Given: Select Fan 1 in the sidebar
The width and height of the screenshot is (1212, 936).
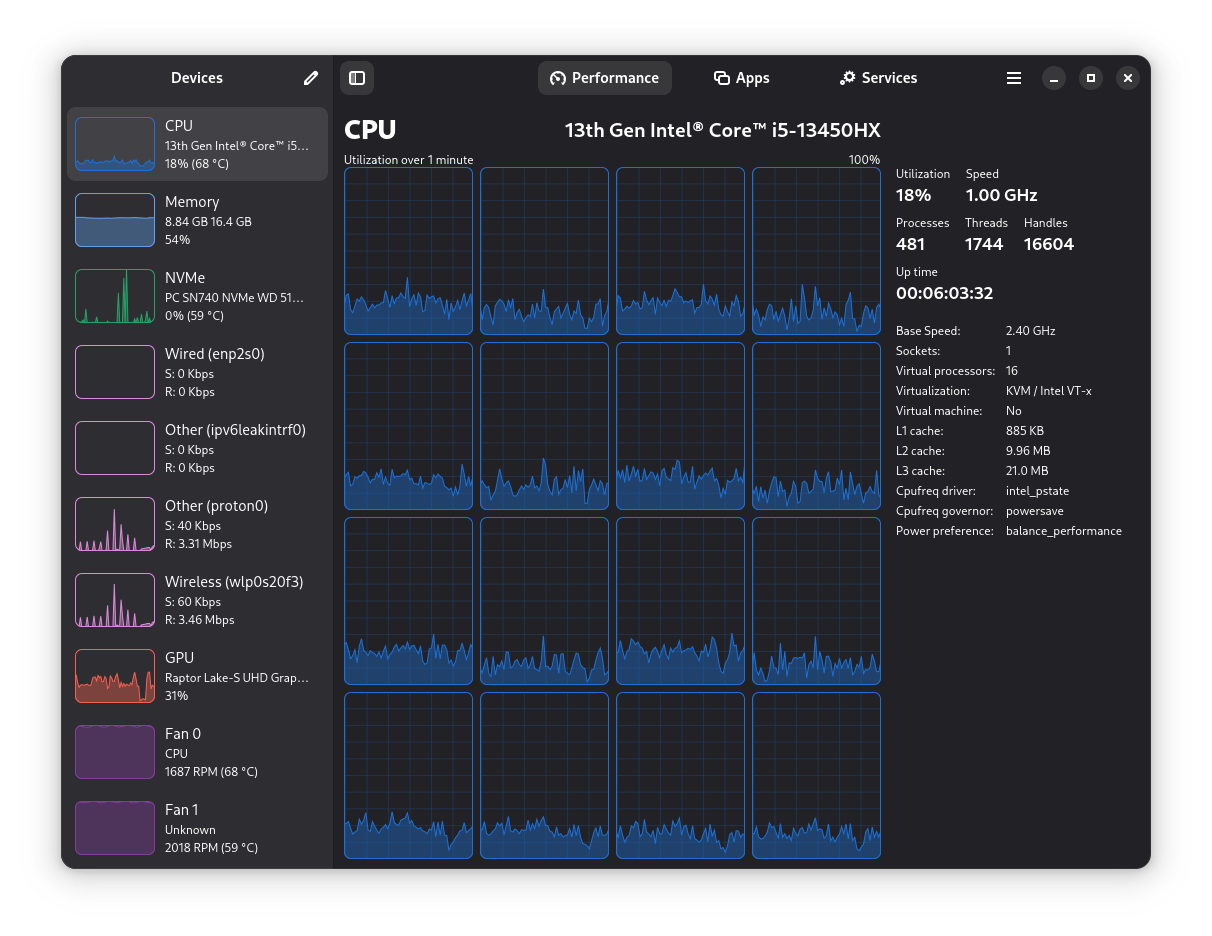Looking at the screenshot, I should coord(196,828).
